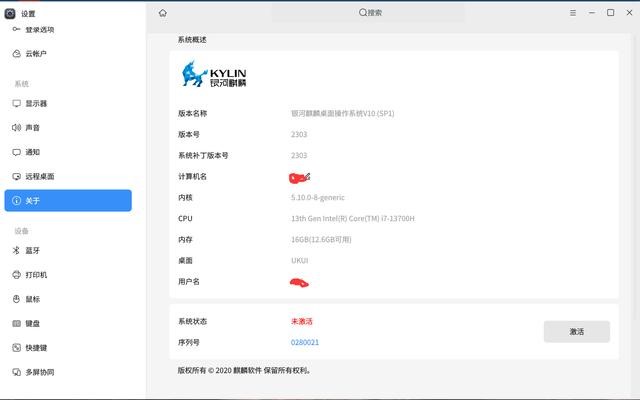Minimize the settings window
This screenshot has height=400, width=640.
[592, 13]
